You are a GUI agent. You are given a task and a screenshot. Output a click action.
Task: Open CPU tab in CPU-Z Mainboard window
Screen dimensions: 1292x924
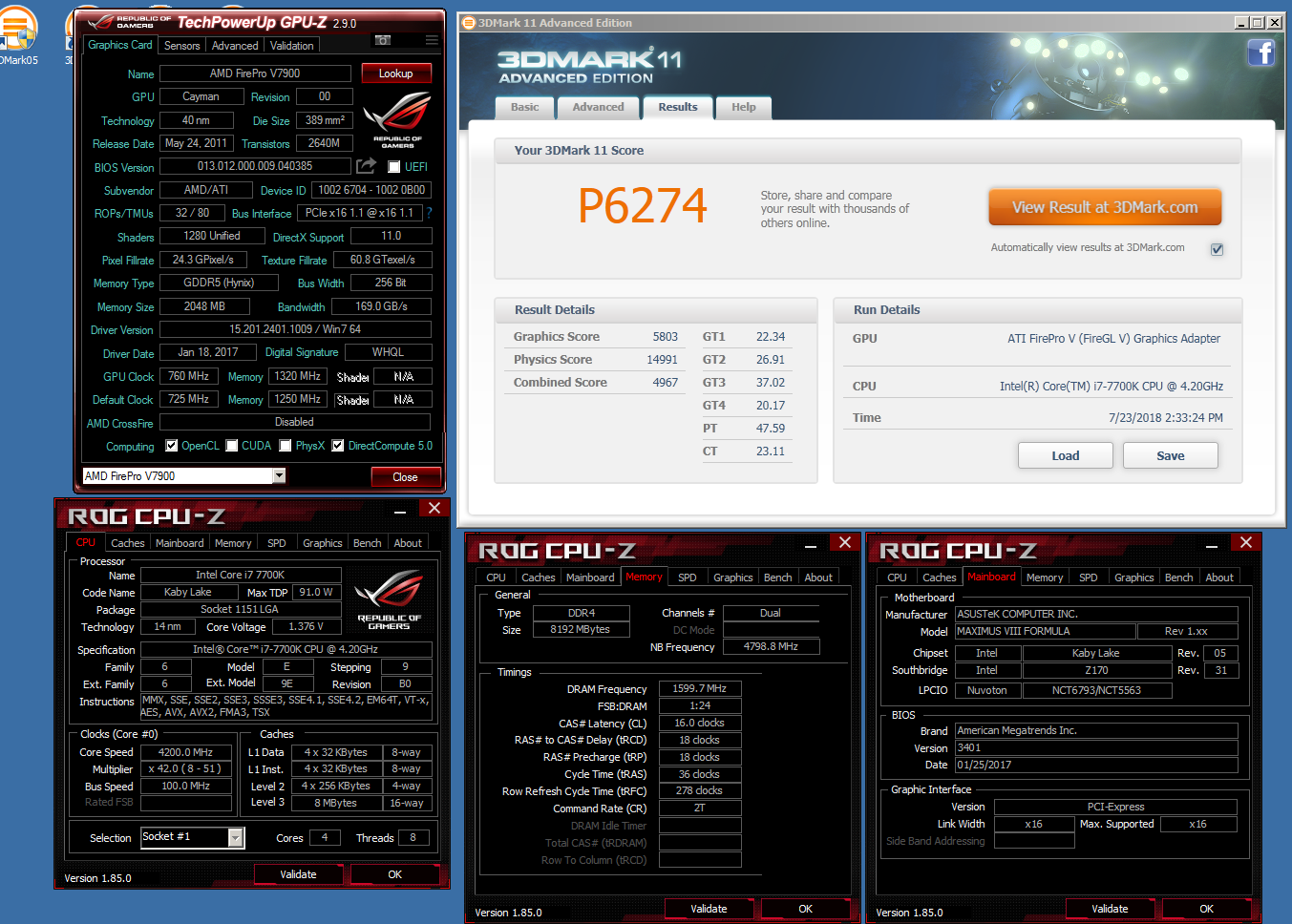click(897, 577)
